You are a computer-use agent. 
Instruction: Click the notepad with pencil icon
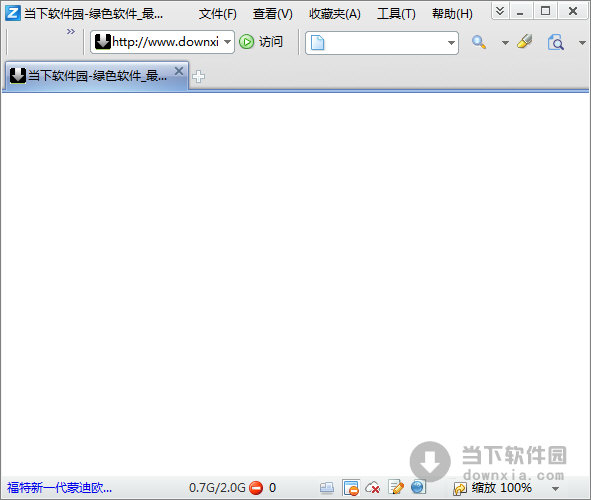click(x=396, y=487)
